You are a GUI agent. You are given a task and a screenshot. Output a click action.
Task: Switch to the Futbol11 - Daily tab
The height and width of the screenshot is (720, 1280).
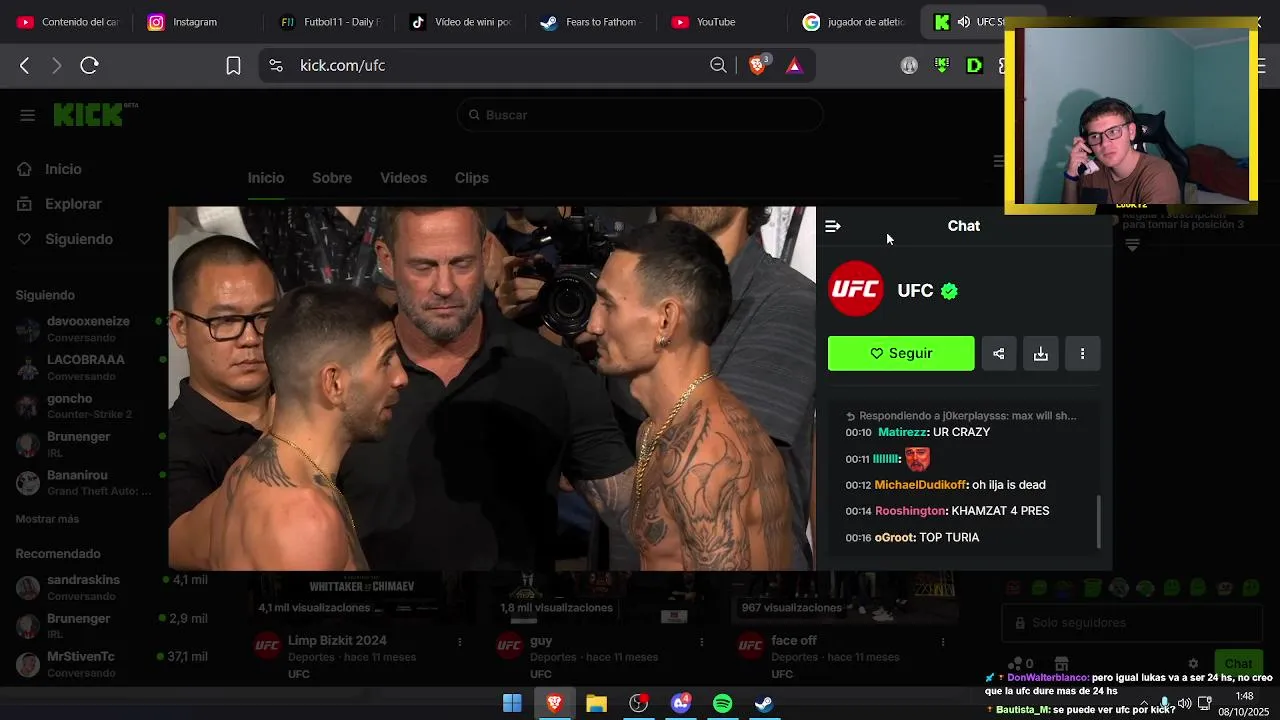point(330,22)
